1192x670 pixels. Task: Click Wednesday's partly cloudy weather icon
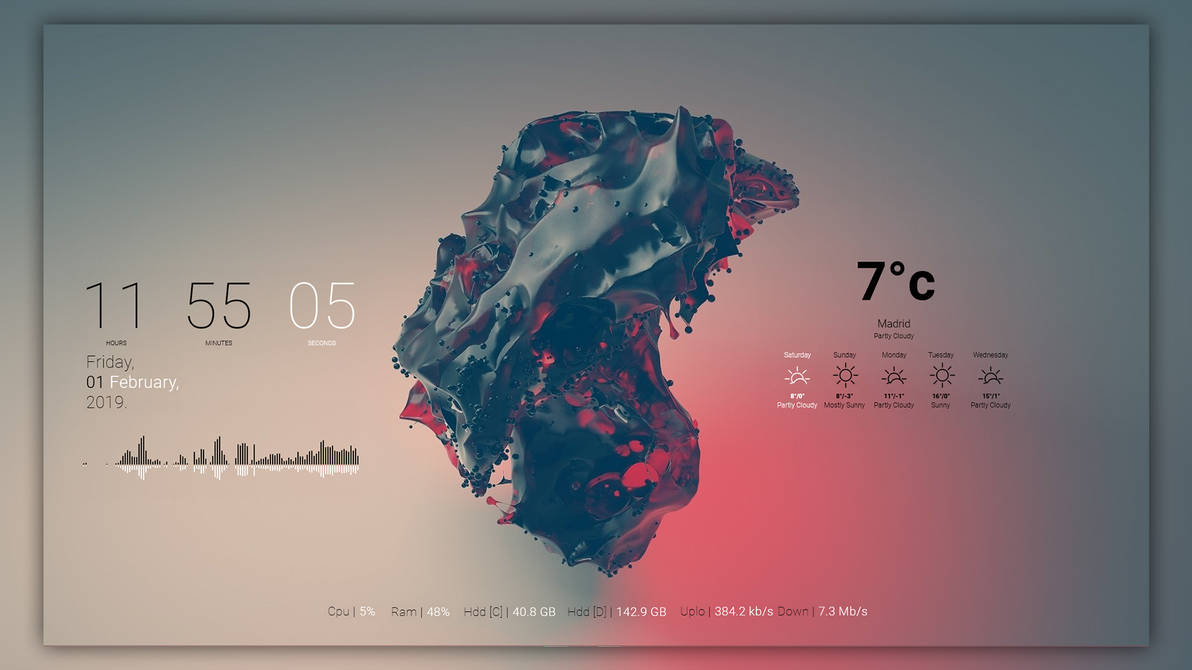[990, 376]
